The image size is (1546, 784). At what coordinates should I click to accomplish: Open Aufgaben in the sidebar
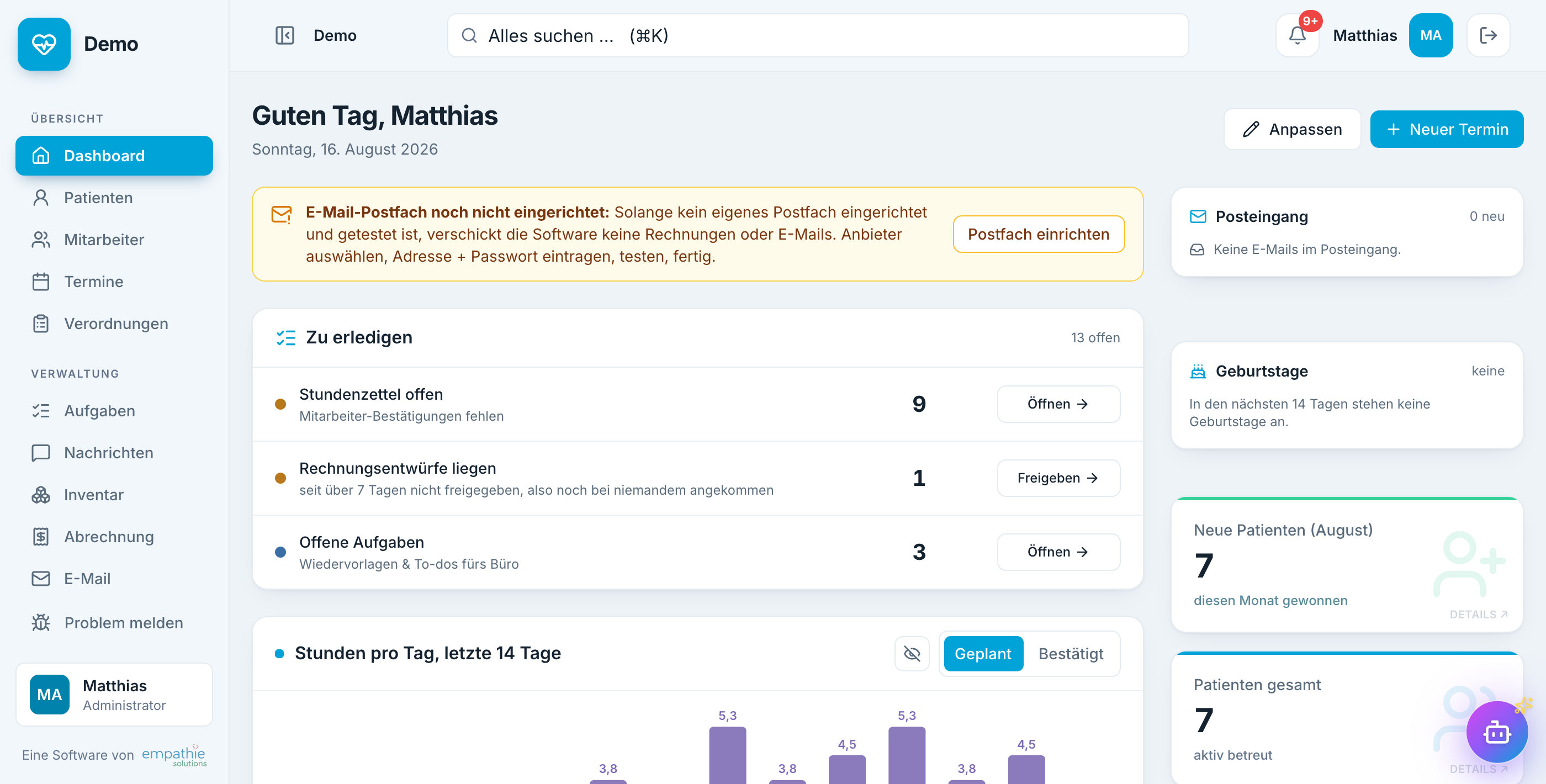(x=114, y=411)
